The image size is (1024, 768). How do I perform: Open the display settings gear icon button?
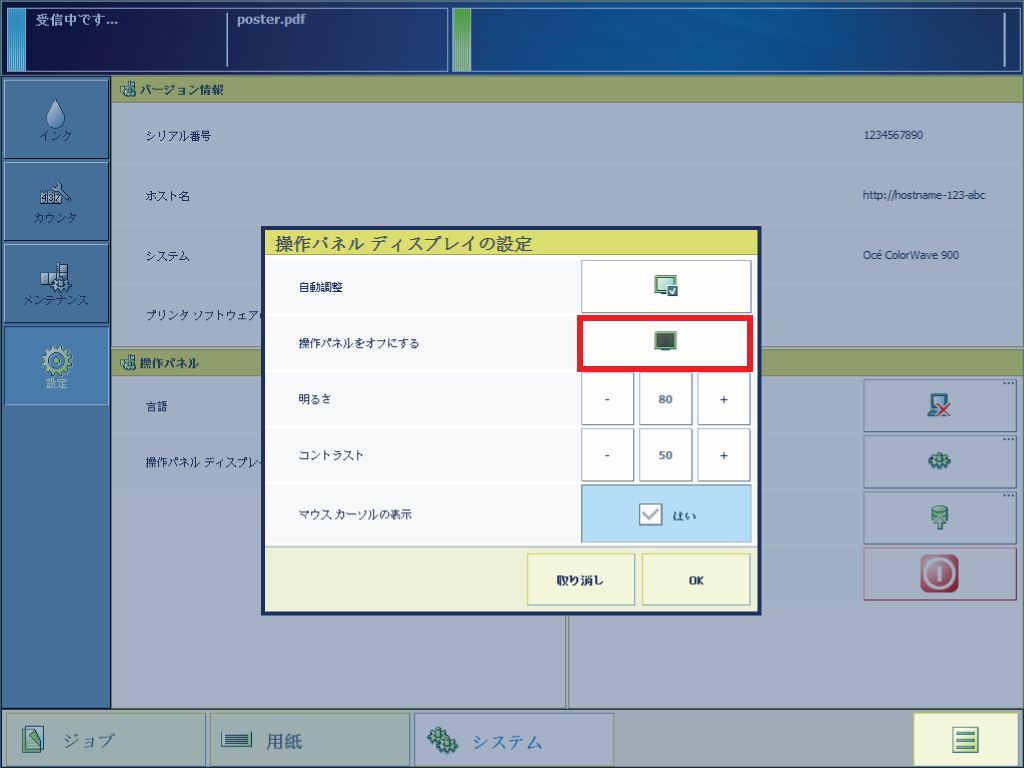pyautogui.click(x=940, y=462)
